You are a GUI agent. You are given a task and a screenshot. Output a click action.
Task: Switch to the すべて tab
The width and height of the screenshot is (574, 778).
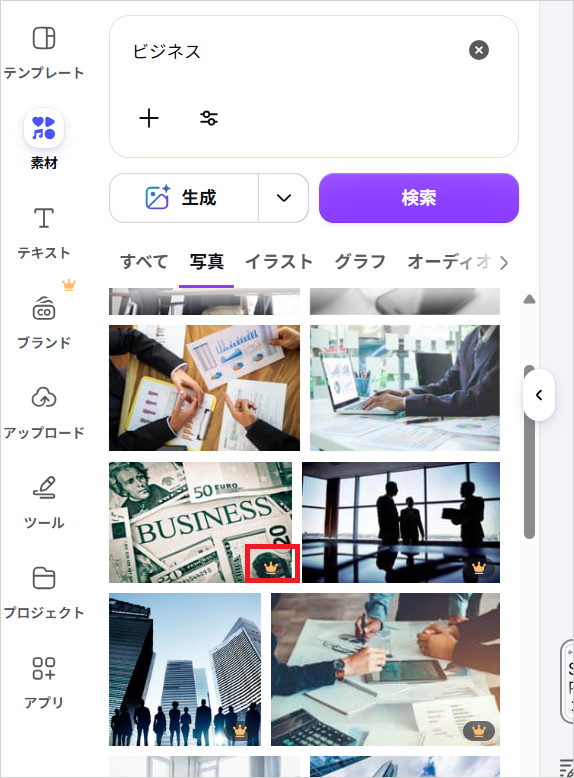144,261
